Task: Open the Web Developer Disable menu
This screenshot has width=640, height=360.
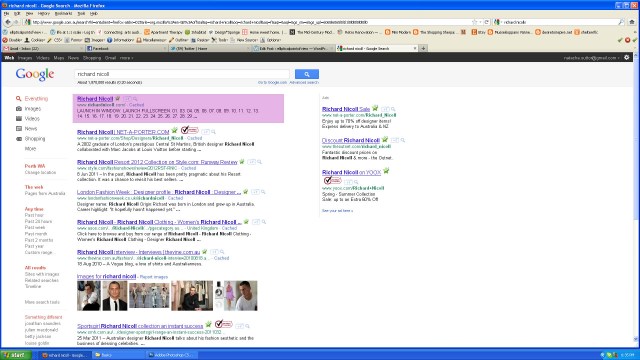Action: 13,40
